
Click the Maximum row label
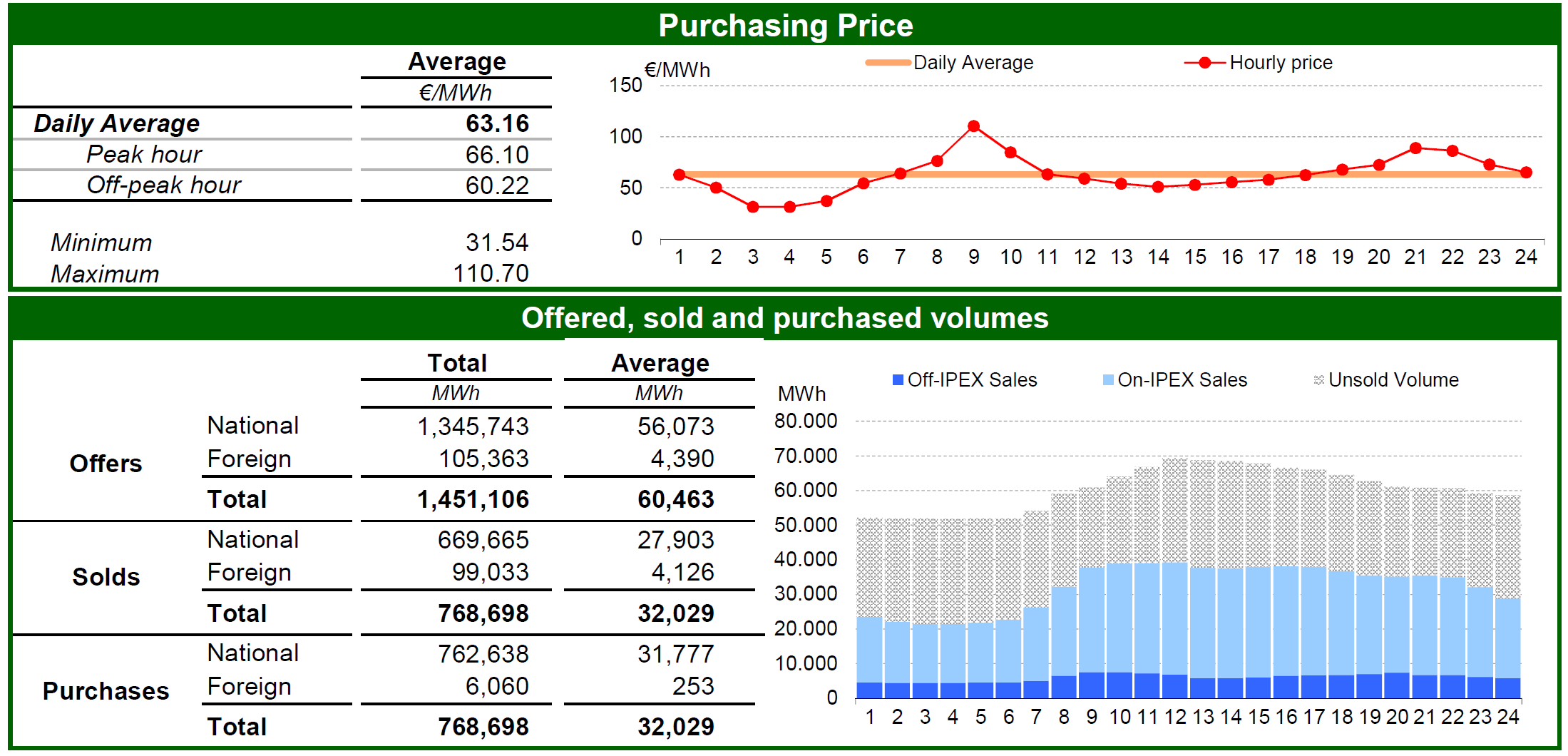coord(105,274)
